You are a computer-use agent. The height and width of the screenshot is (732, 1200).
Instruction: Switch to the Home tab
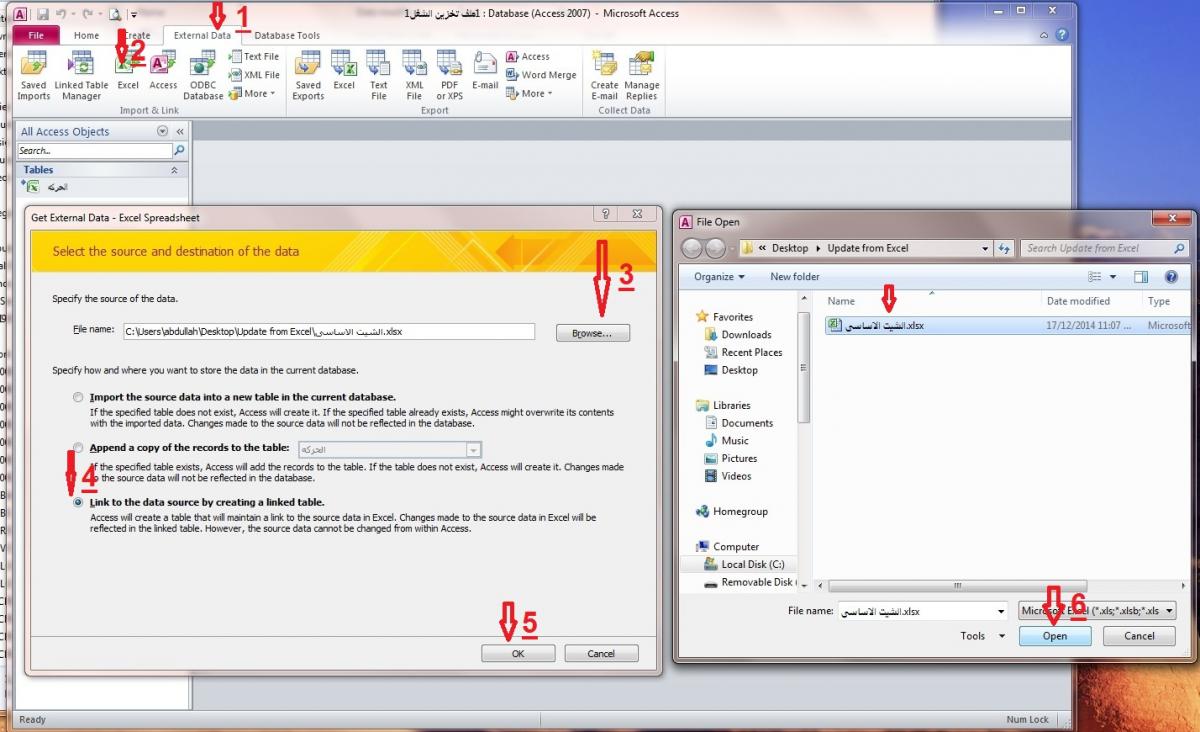click(x=87, y=35)
